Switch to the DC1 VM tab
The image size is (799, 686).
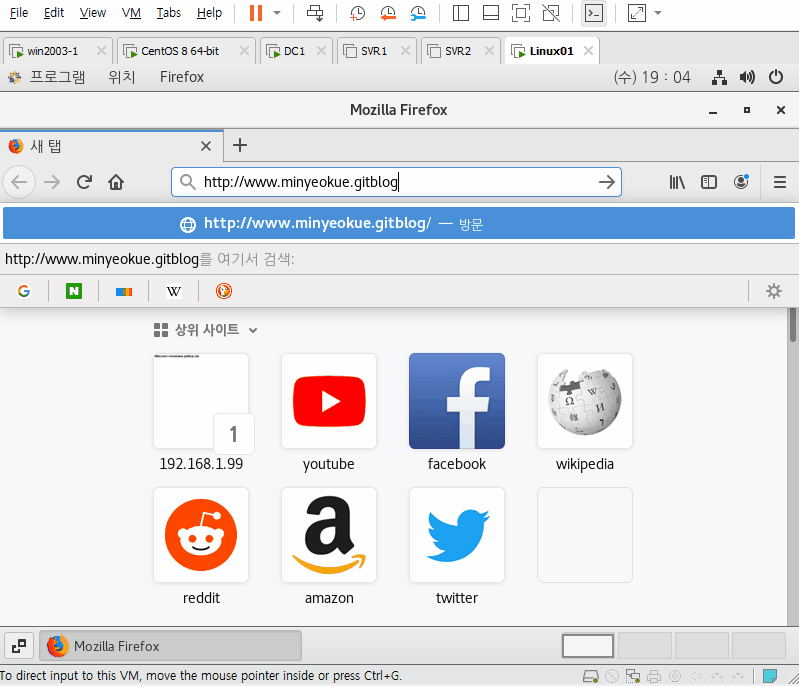tap(294, 51)
